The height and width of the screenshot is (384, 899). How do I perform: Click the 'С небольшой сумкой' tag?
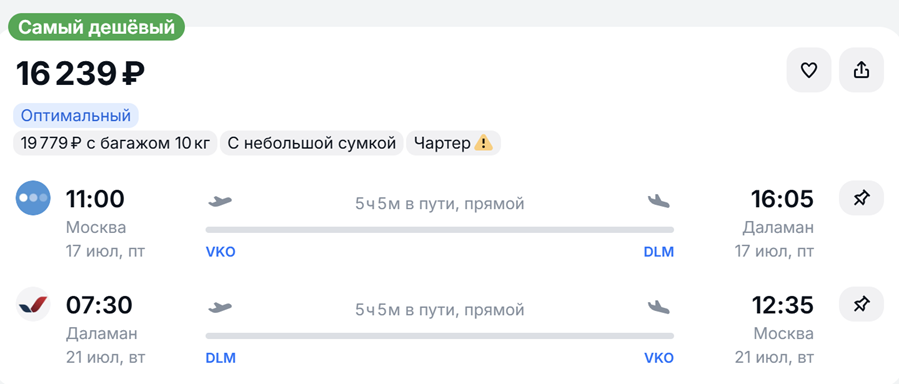tap(312, 143)
